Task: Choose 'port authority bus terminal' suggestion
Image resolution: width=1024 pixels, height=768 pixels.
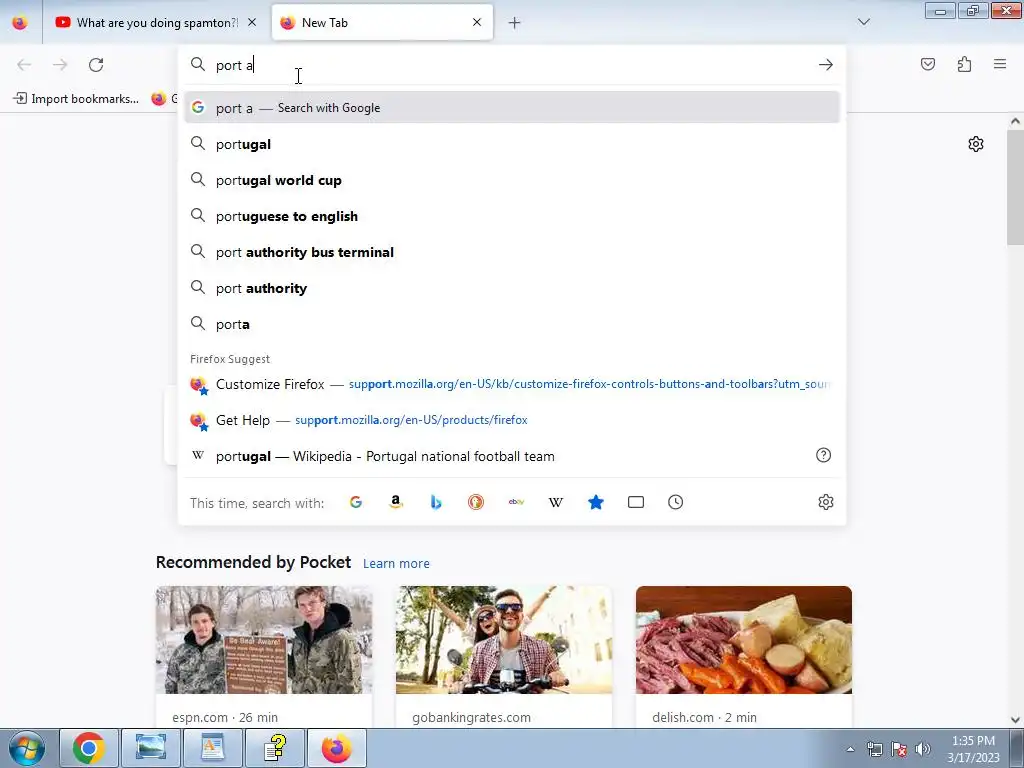Action: pos(512,252)
